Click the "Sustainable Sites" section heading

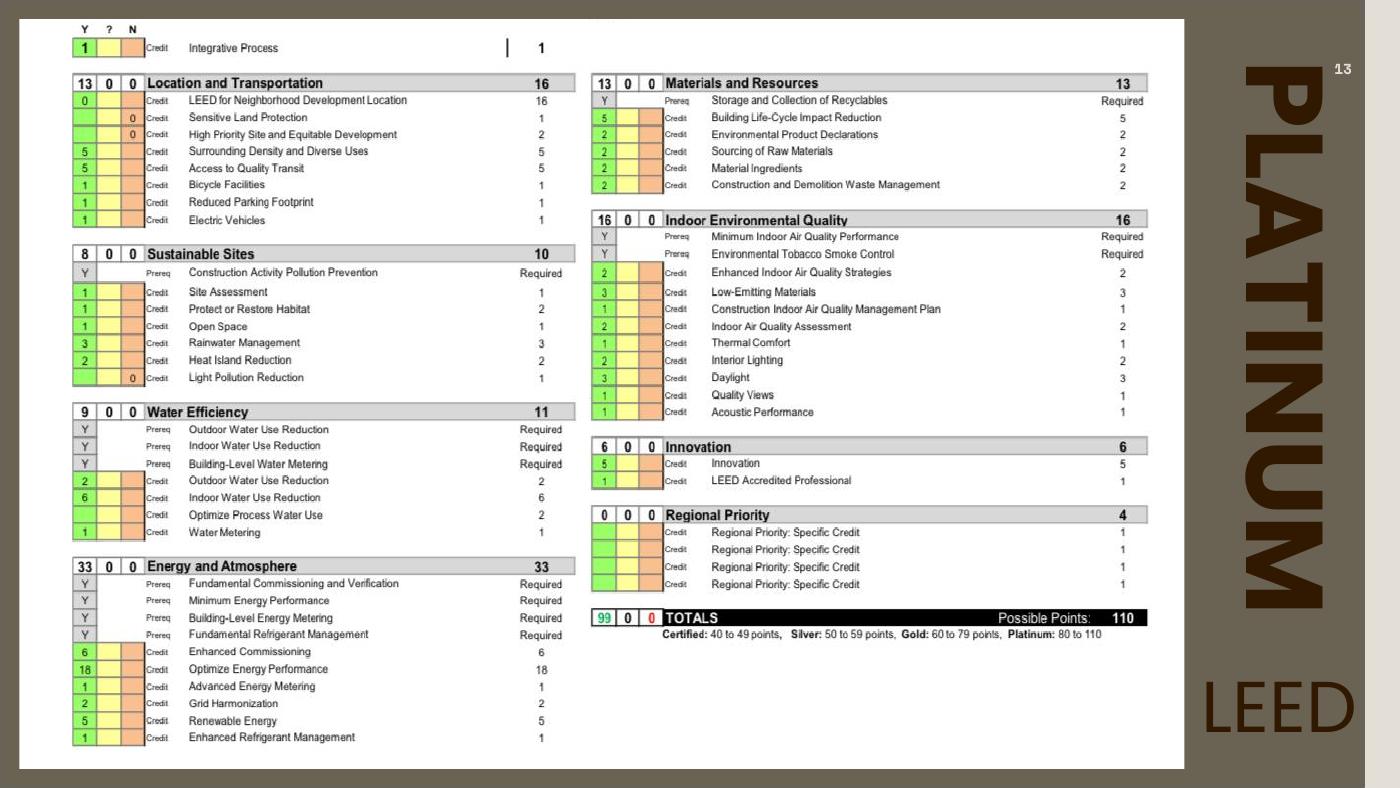click(x=201, y=255)
